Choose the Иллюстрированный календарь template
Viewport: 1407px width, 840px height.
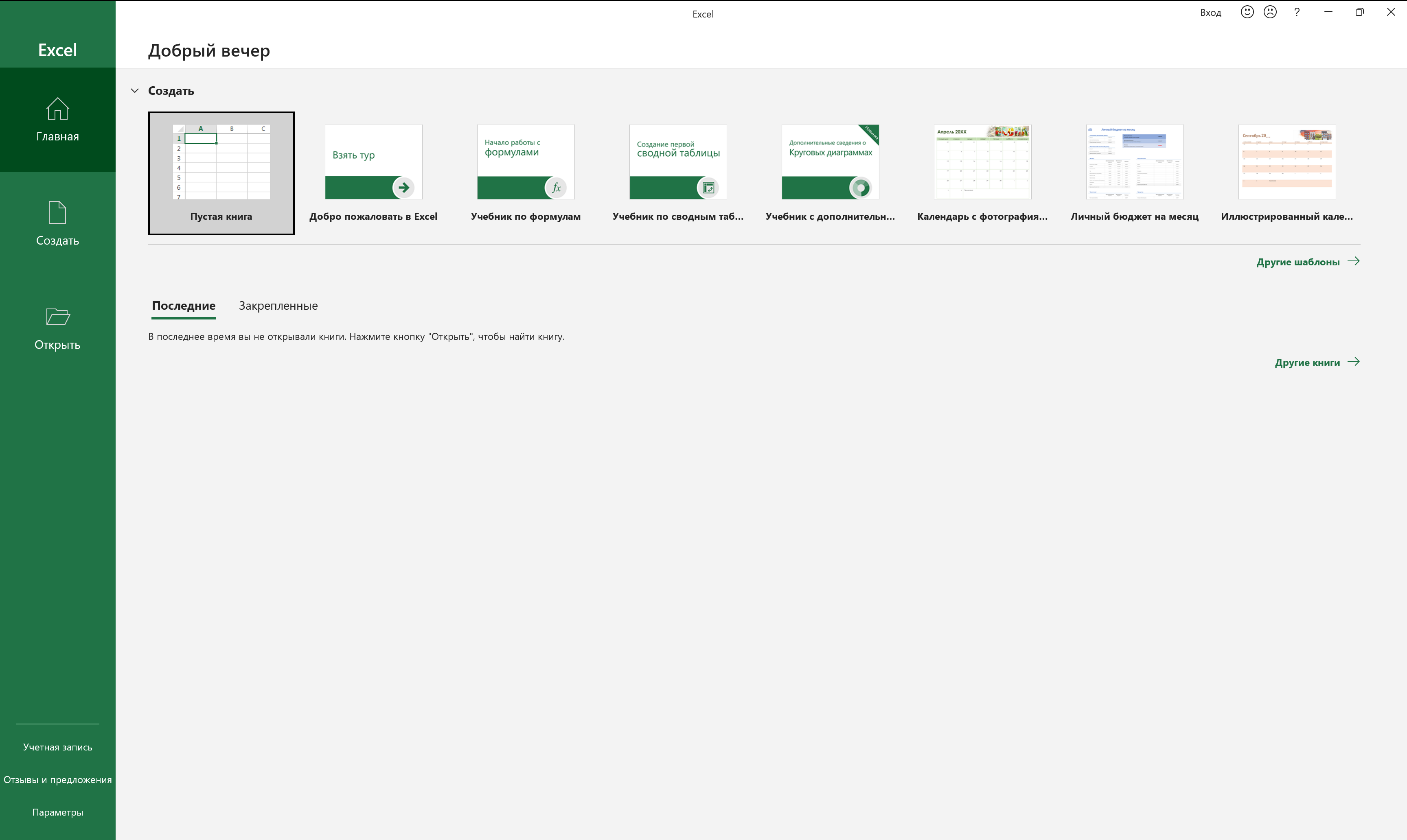pos(1287,173)
